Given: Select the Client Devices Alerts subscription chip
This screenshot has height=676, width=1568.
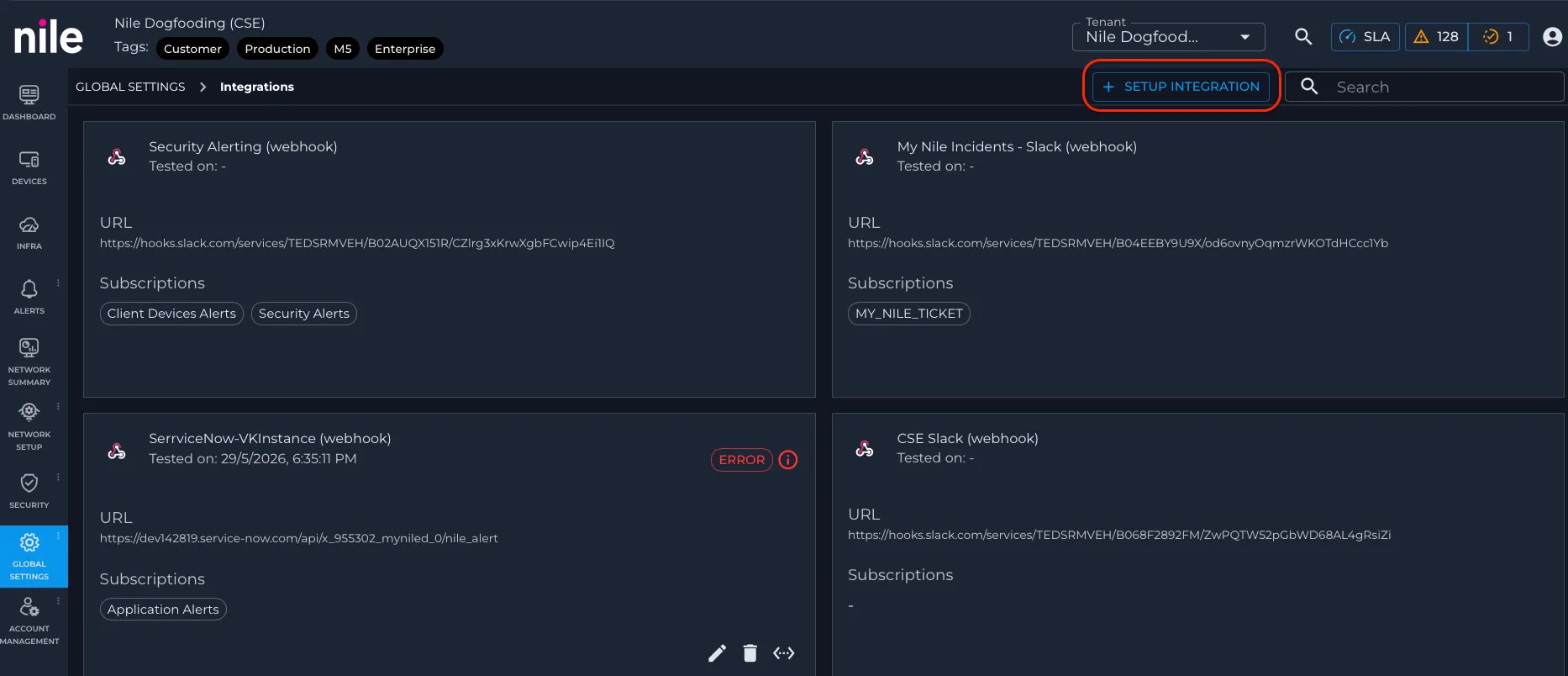Looking at the screenshot, I should (171, 314).
